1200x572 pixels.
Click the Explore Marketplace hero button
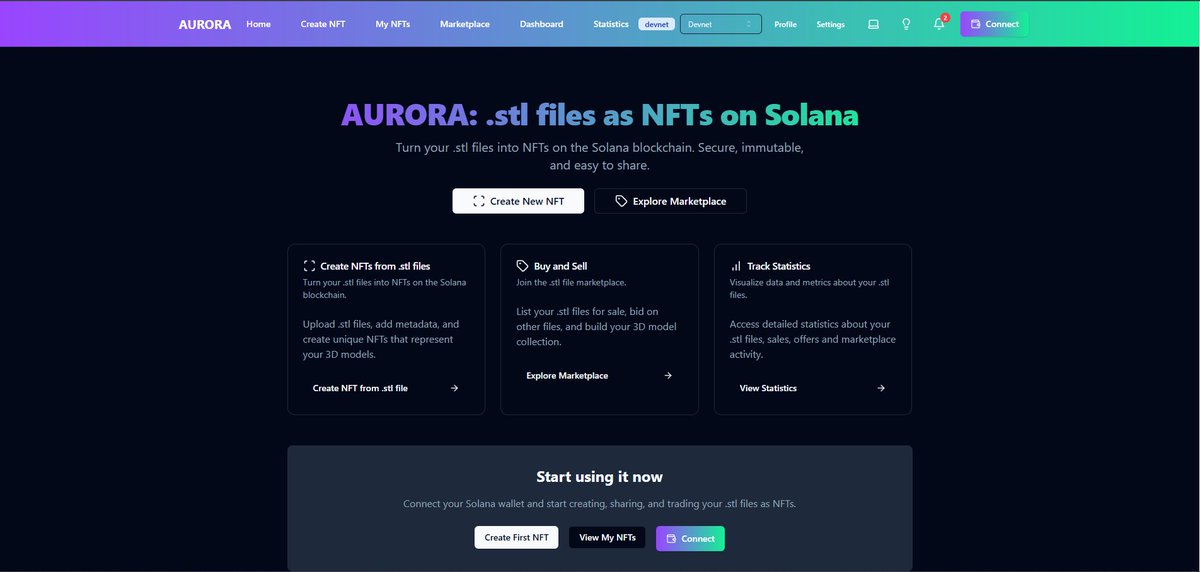670,201
